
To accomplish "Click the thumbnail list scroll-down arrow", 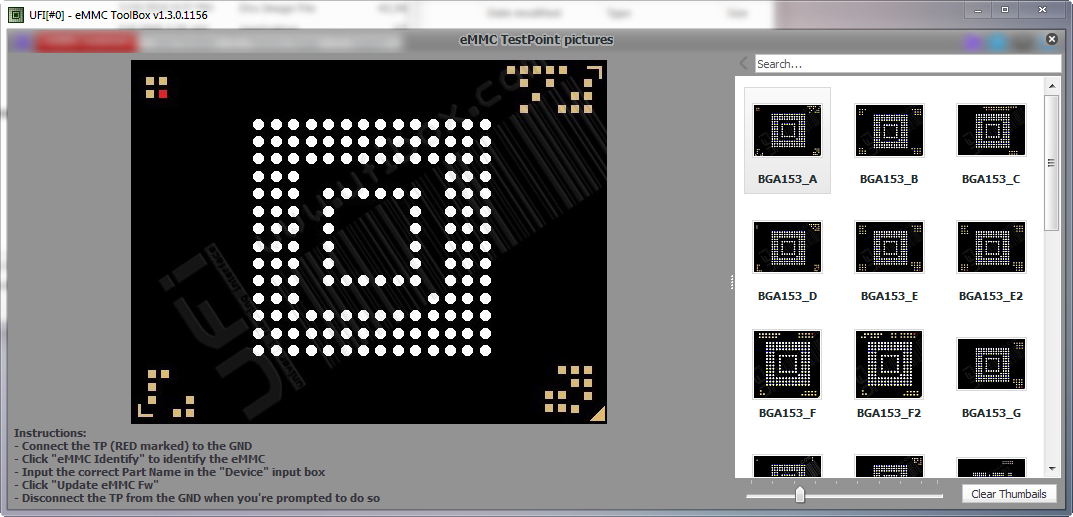I will click(1052, 469).
